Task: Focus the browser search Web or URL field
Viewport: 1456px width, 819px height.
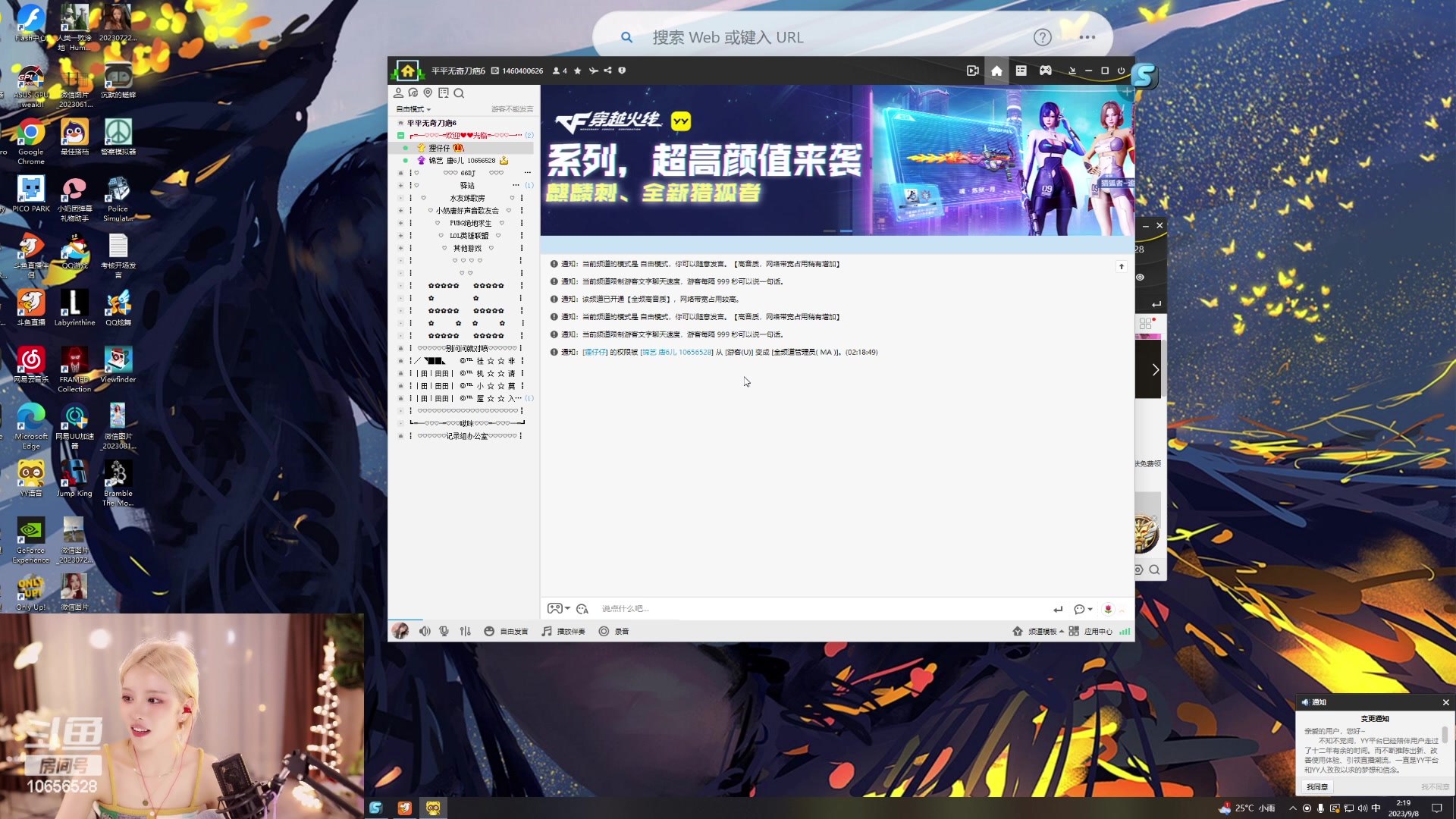Action: tap(834, 37)
